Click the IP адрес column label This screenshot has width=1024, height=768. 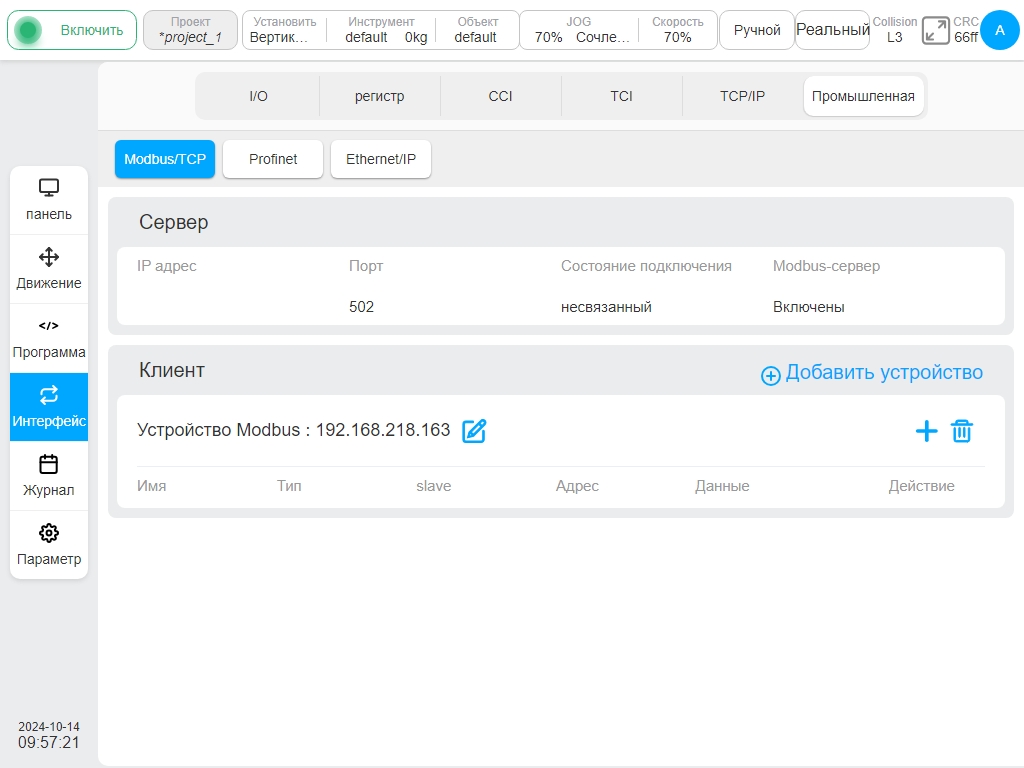click(x=167, y=266)
